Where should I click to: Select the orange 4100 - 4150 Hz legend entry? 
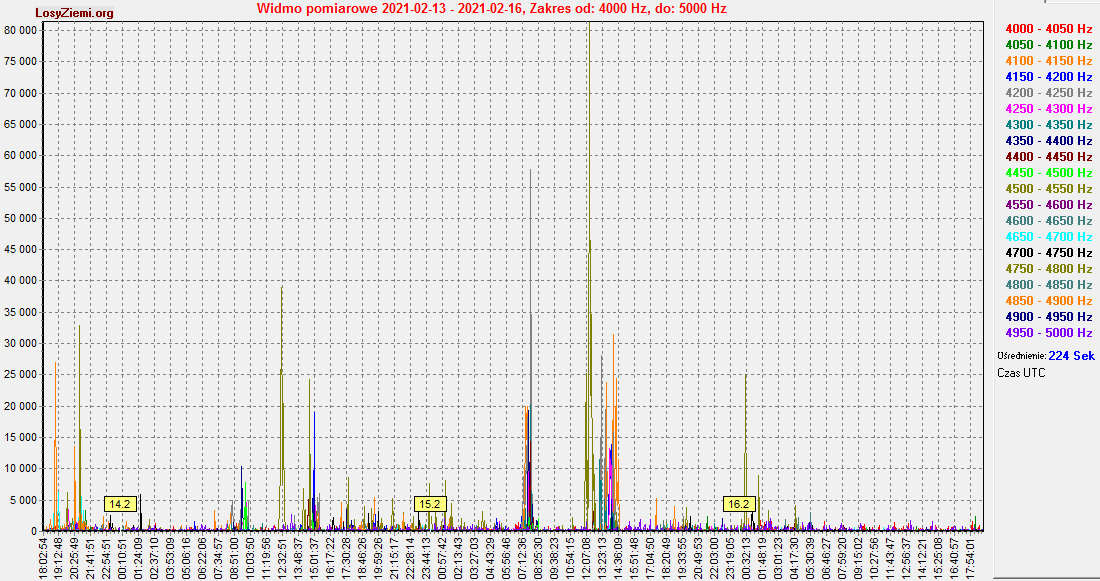pos(1048,61)
